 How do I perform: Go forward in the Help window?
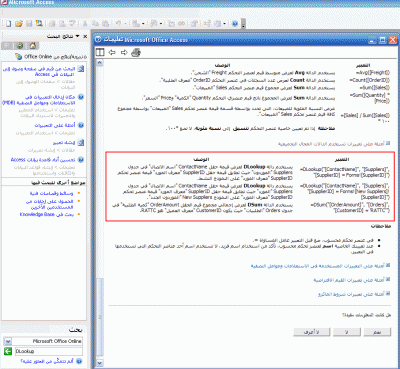(x=124, y=52)
